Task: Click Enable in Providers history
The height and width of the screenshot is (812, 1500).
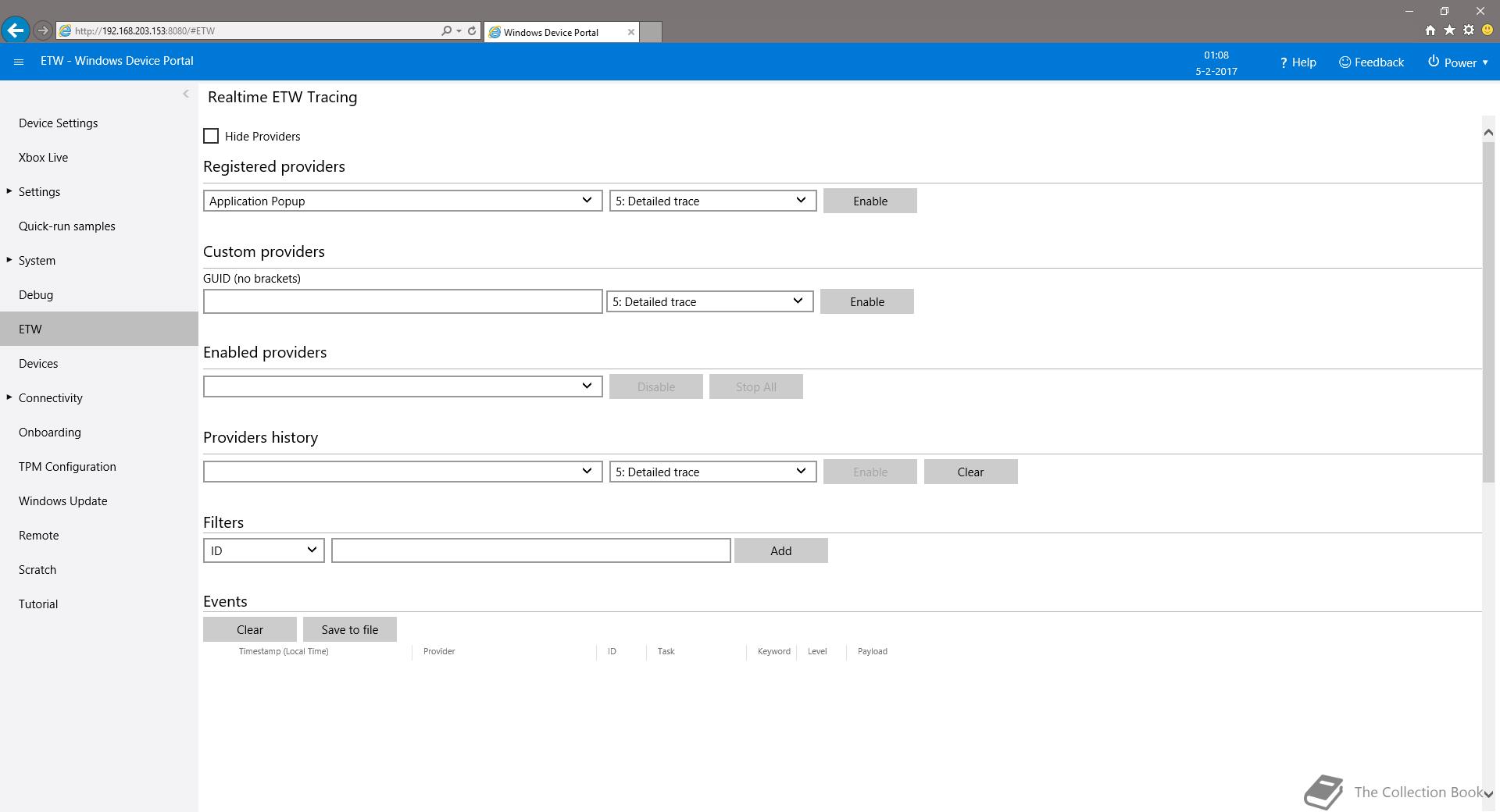Action: tap(870, 472)
